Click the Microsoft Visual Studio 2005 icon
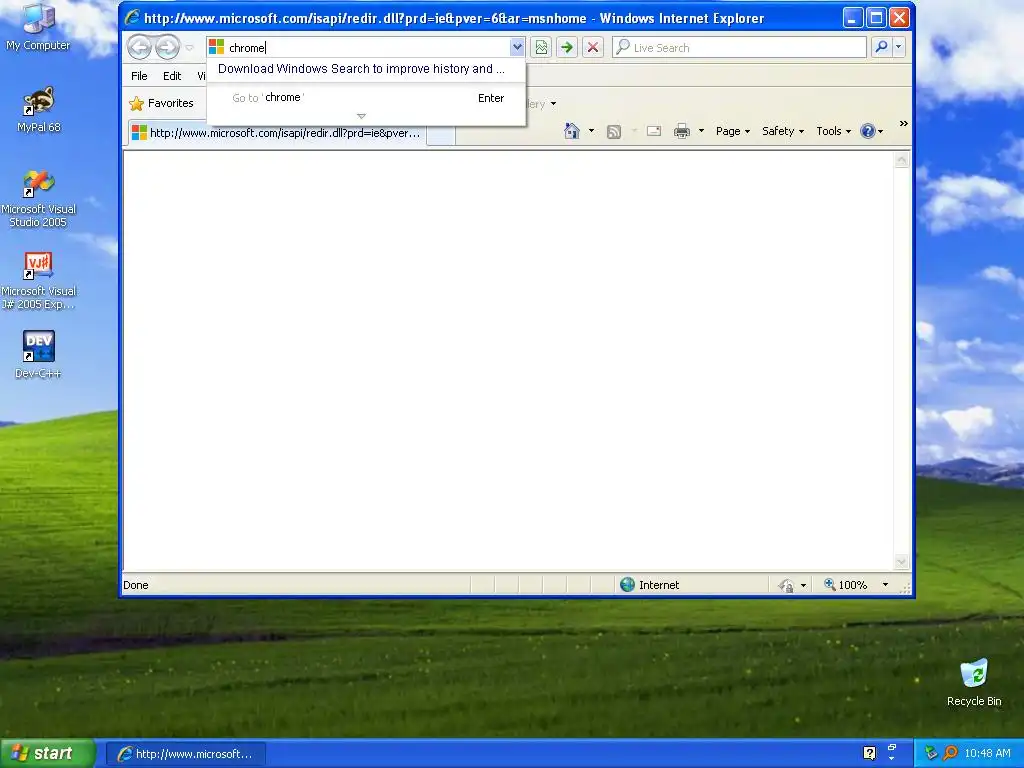Image resolution: width=1024 pixels, height=768 pixels. click(x=39, y=199)
